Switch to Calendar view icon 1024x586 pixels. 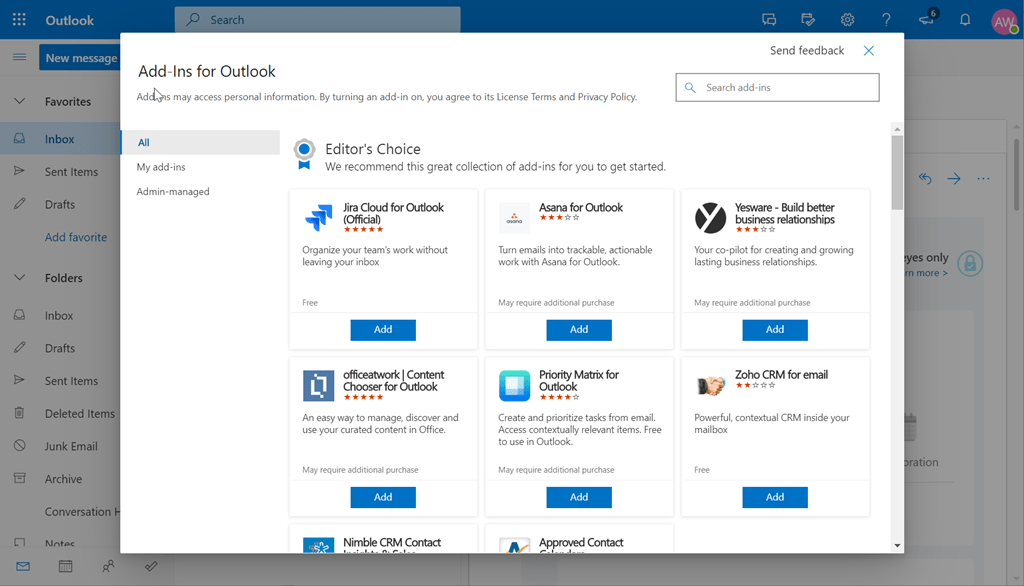click(65, 566)
